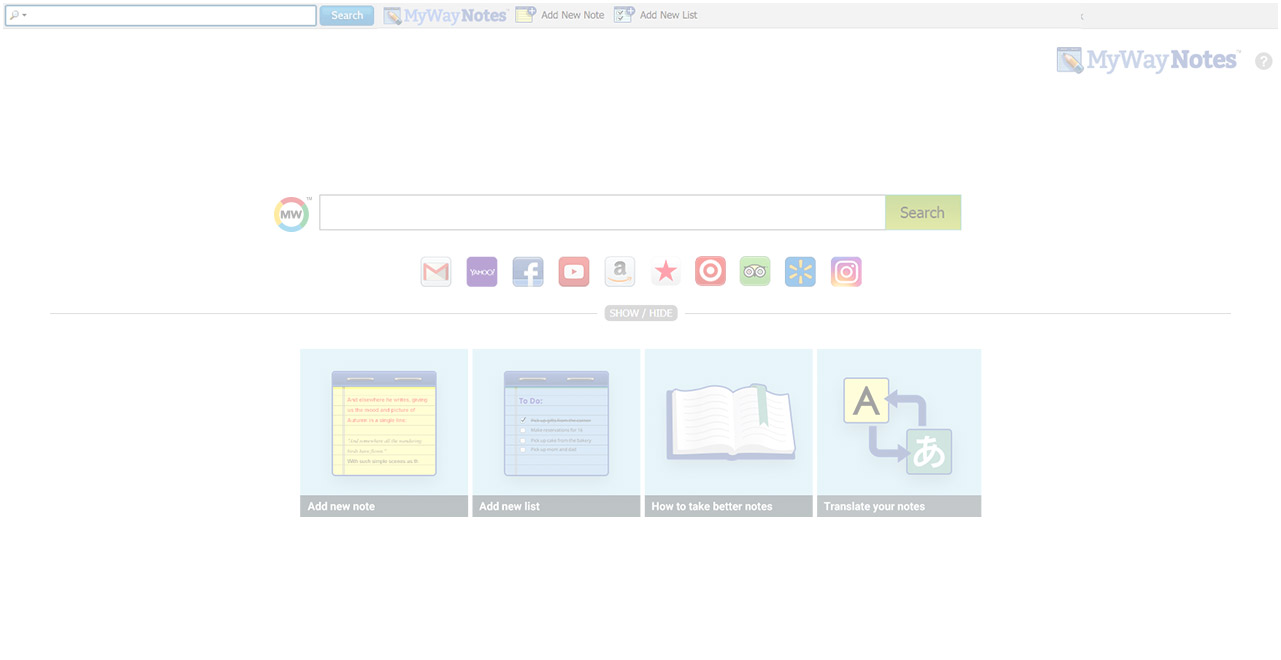Click the MW circular logo beside search

pyautogui.click(x=292, y=214)
